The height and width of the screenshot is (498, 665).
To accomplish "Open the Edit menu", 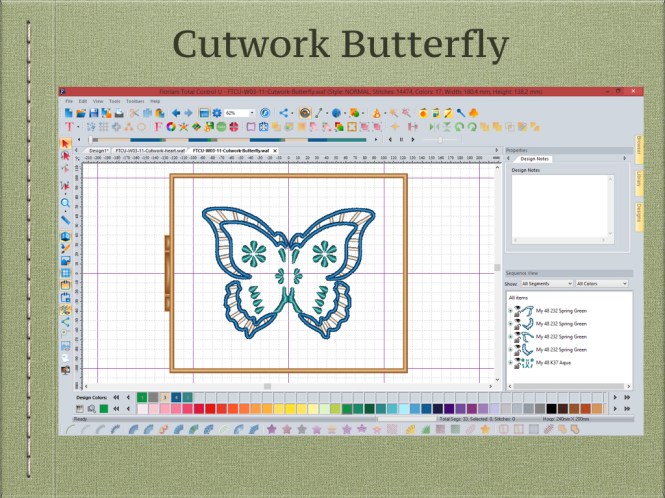I will (83, 101).
